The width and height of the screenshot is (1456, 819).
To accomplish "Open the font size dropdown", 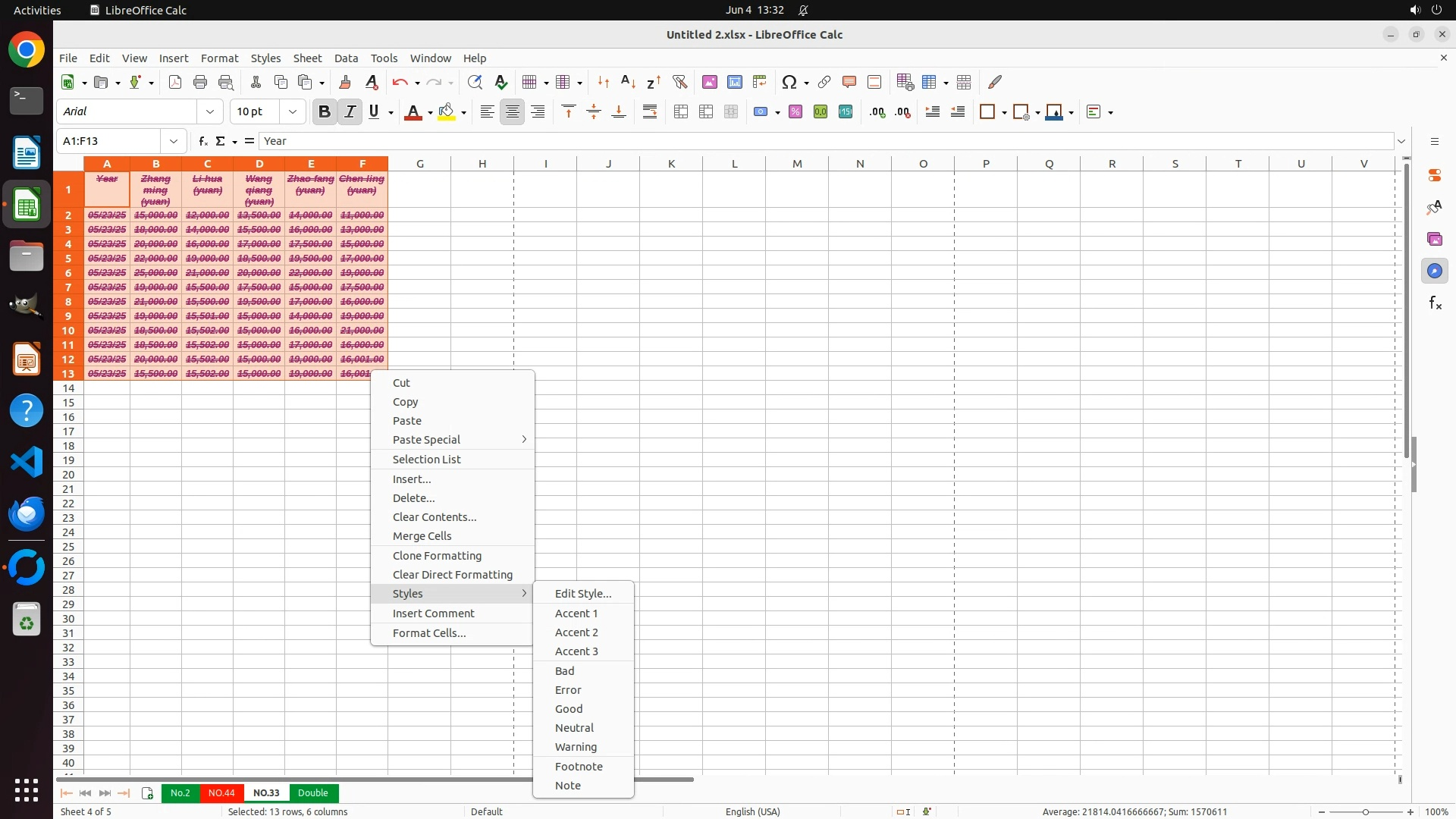I will 293,112.
